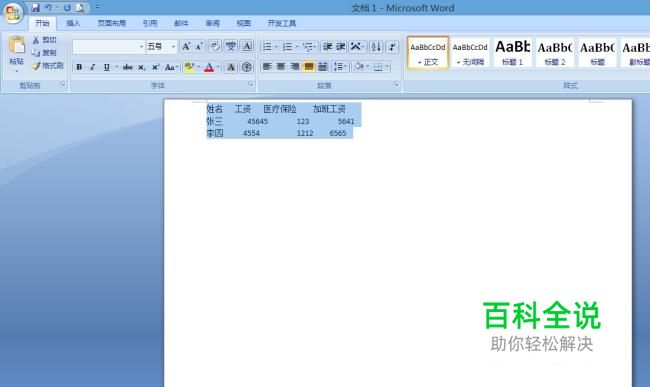Image resolution: width=650 pixels, height=387 pixels.
Task: Toggle italic formatting
Action: (x=92, y=67)
